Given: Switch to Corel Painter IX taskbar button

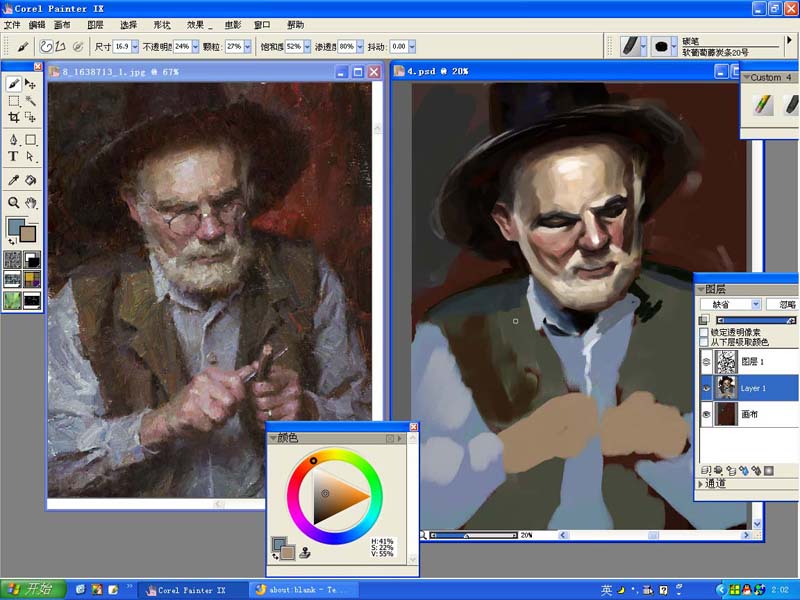Looking at the screenshot, I should 192,590.
